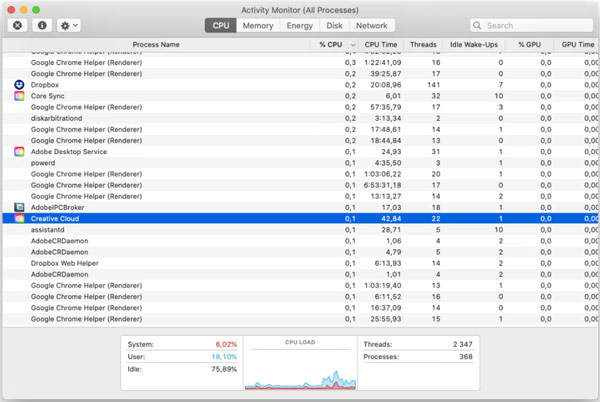Screen dimensions: 600x402
Task: Click the green zoom window button
Action: pos(36,10)
